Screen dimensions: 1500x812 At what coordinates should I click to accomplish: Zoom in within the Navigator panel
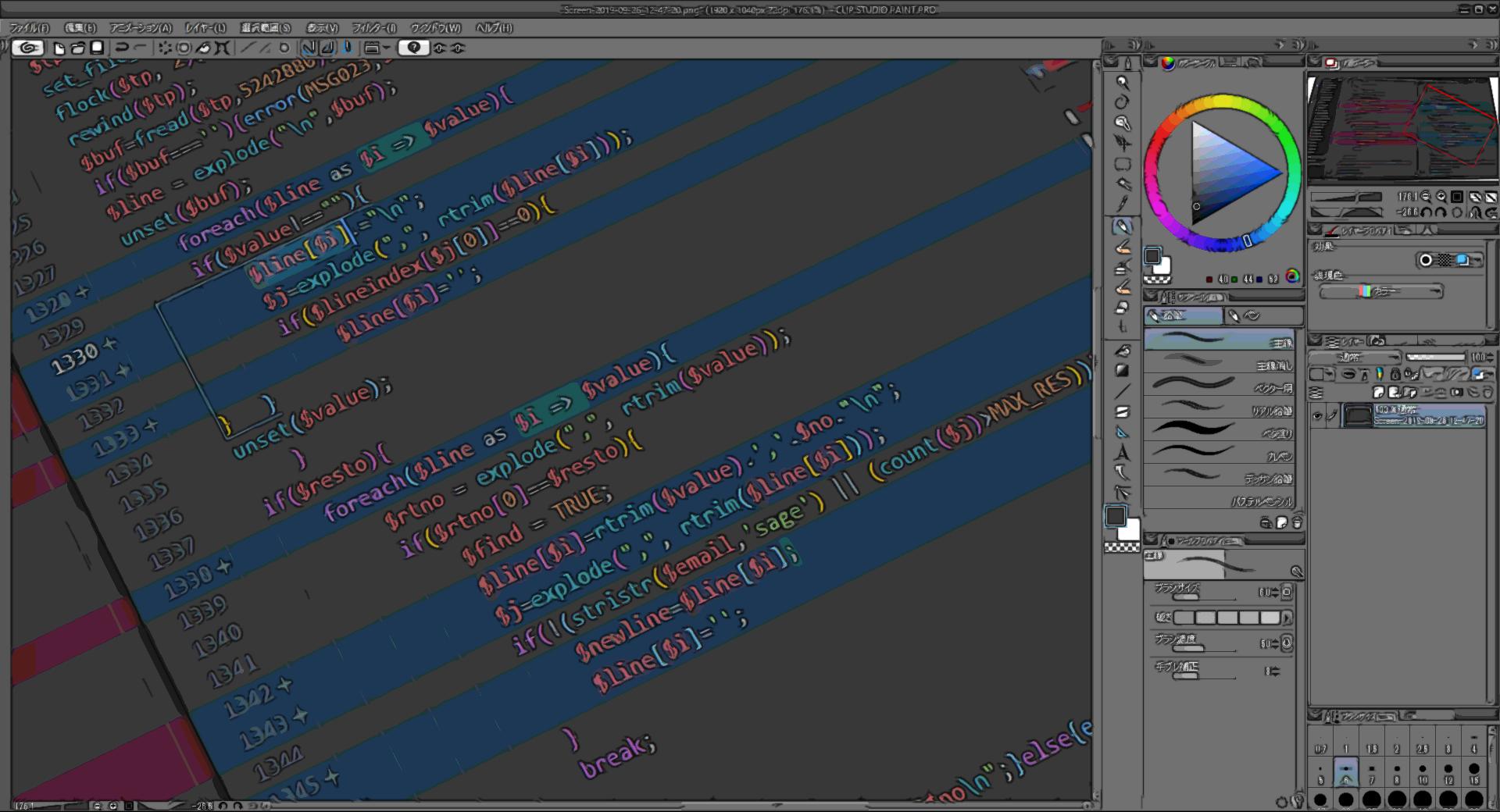(1441, 197)
